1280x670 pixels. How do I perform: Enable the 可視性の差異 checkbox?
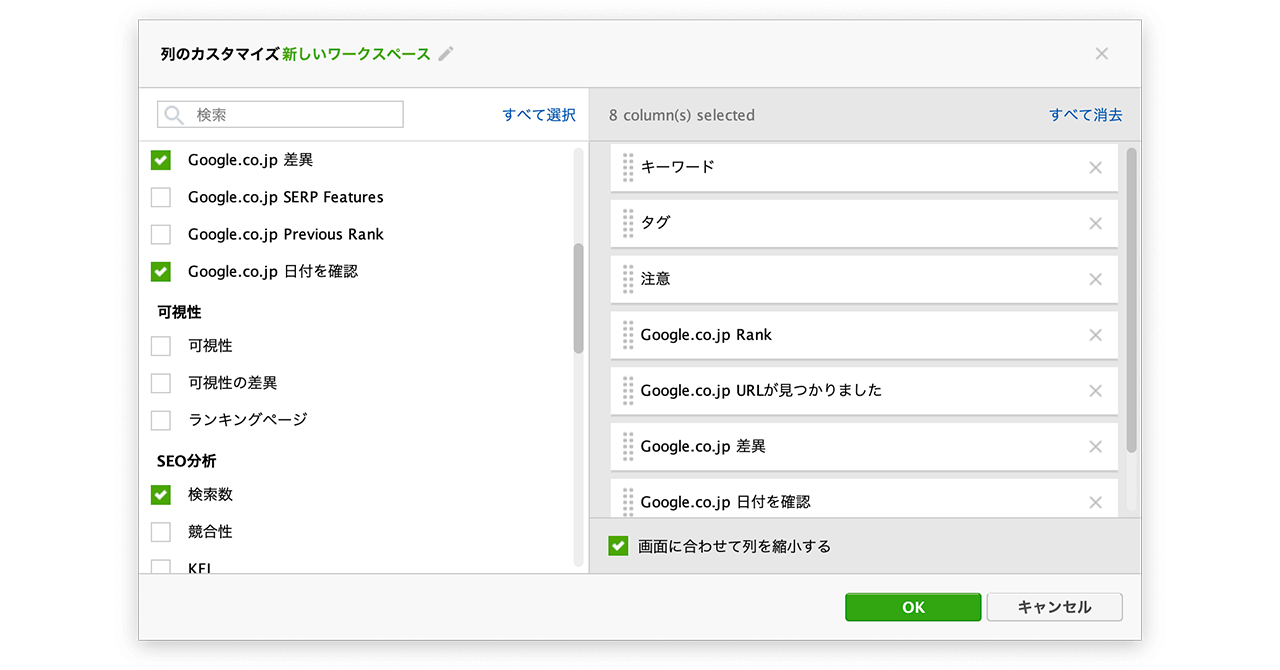[x=161, y=383]
